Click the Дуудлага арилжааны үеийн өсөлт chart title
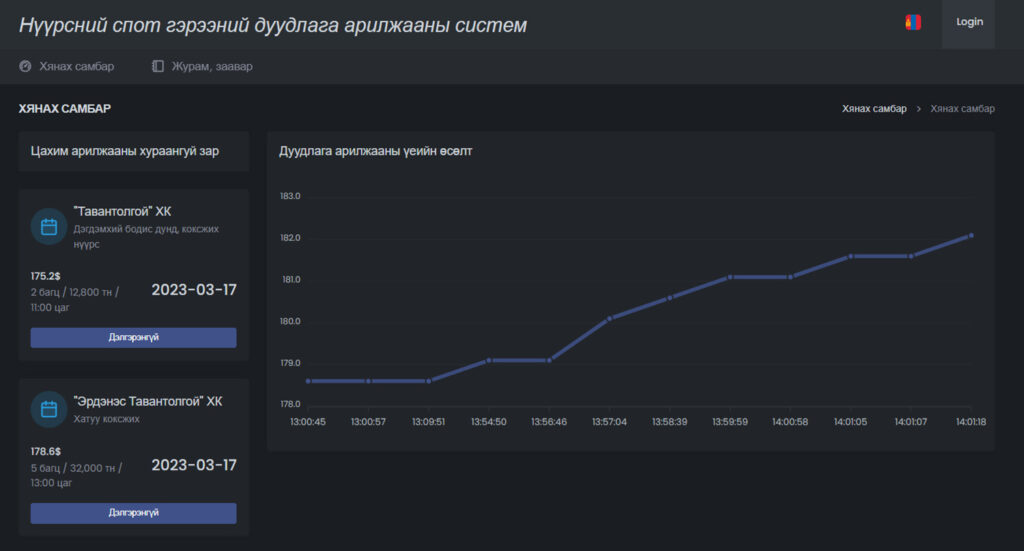This screenshot has width=1024, height=551. coord(376,152)
